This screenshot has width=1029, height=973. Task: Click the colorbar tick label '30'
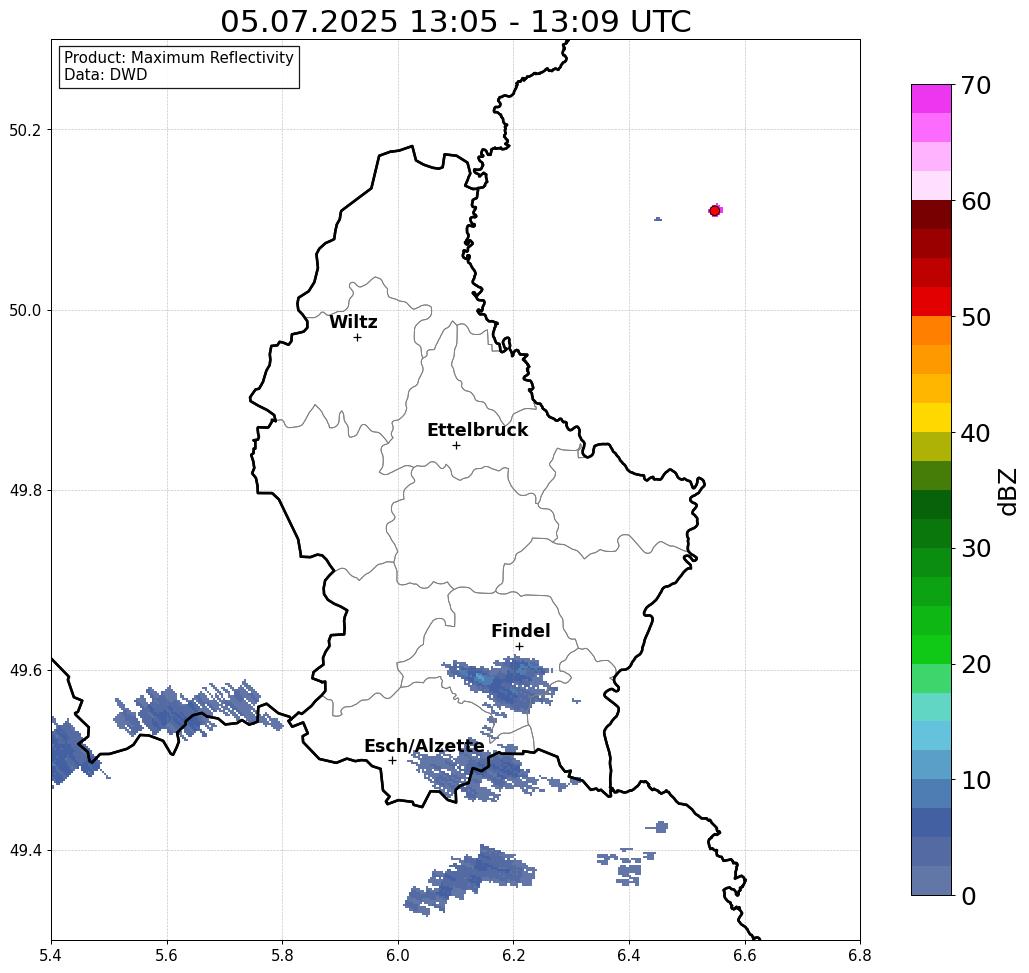tap(975, 549)
